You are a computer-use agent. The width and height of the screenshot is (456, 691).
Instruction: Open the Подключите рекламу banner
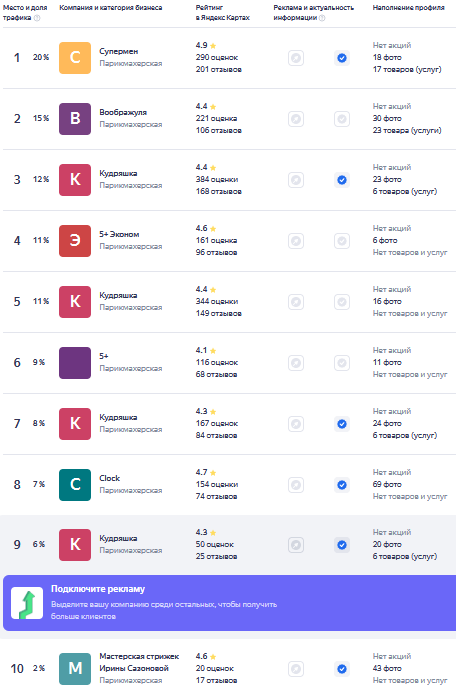[x=229, y=602]
